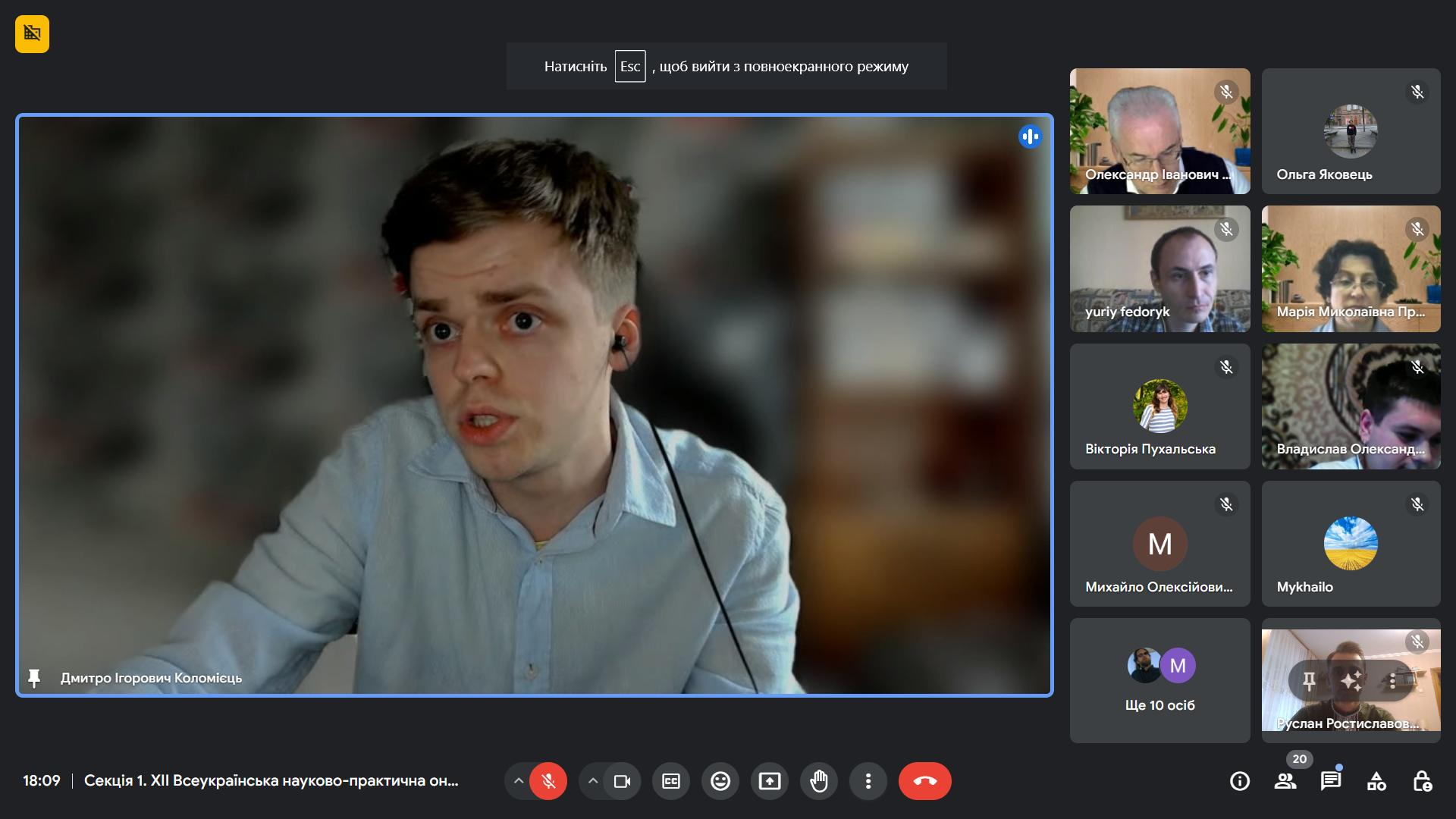Expand audio settings arrow
Screen dimensions: 1456x819
click(518, 781)
